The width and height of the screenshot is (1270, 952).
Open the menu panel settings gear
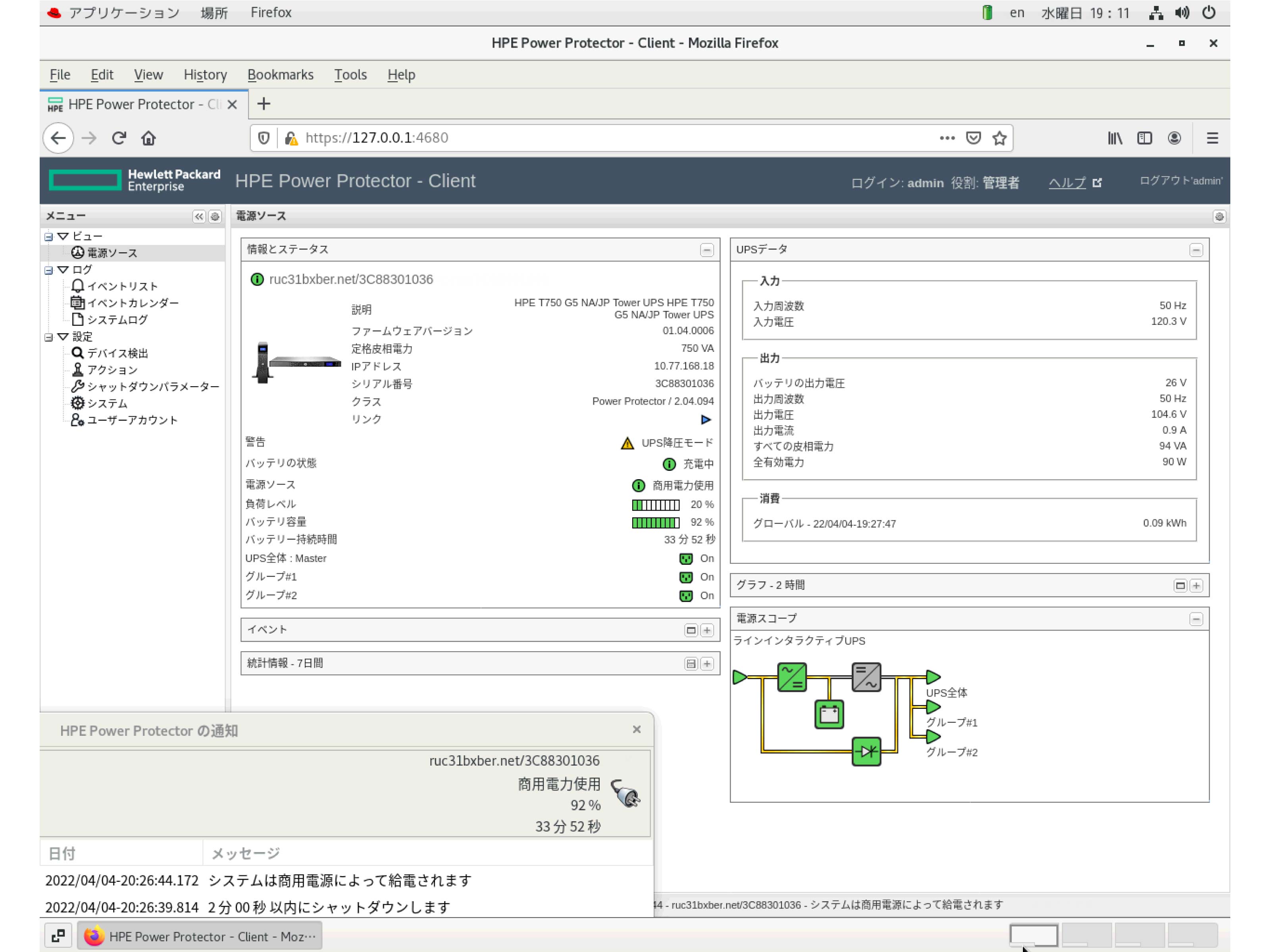click(x=215, y=216)
